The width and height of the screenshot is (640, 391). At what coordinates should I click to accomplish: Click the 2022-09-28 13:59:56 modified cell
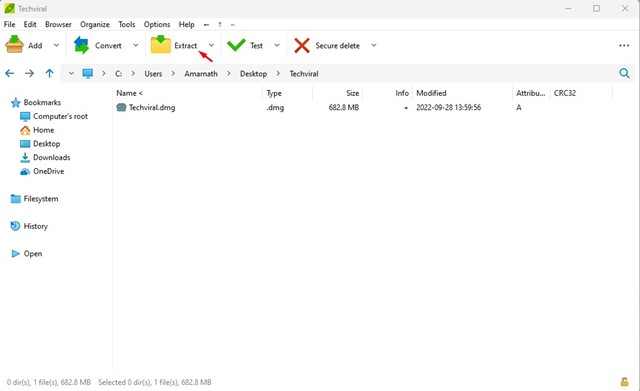click(x=449, y=108)
